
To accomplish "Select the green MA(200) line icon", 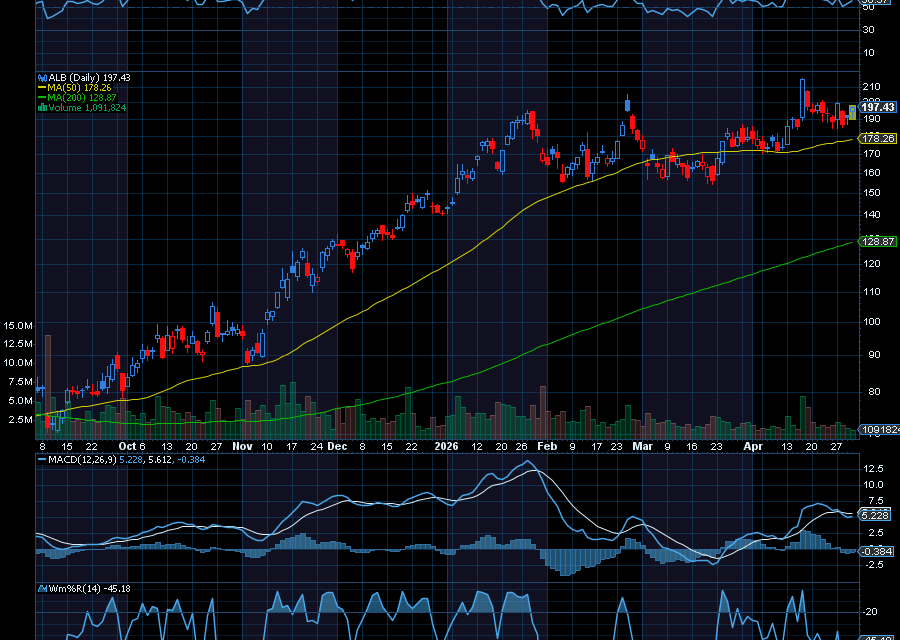I will pos(42,97).
